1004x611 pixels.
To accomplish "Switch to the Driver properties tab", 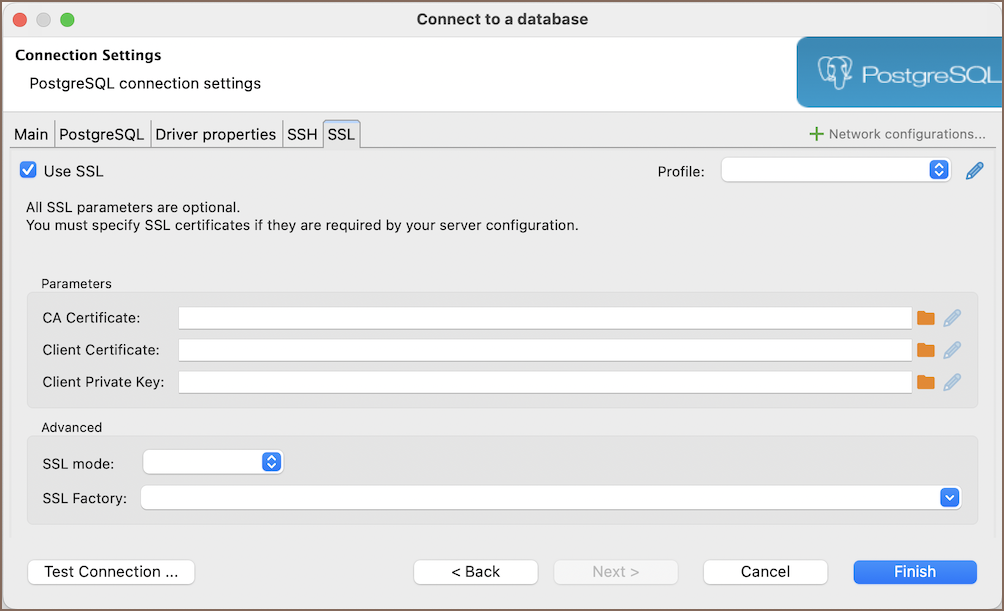I will pyautogui.click(x=215, y=134).
